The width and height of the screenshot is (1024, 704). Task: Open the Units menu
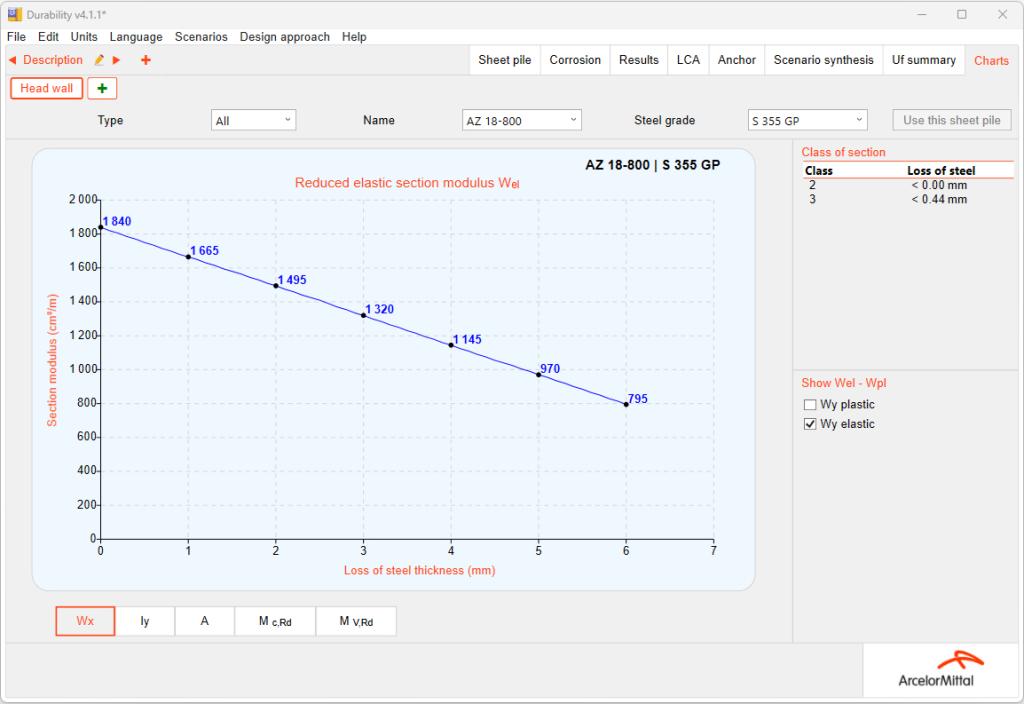[84, 37]
